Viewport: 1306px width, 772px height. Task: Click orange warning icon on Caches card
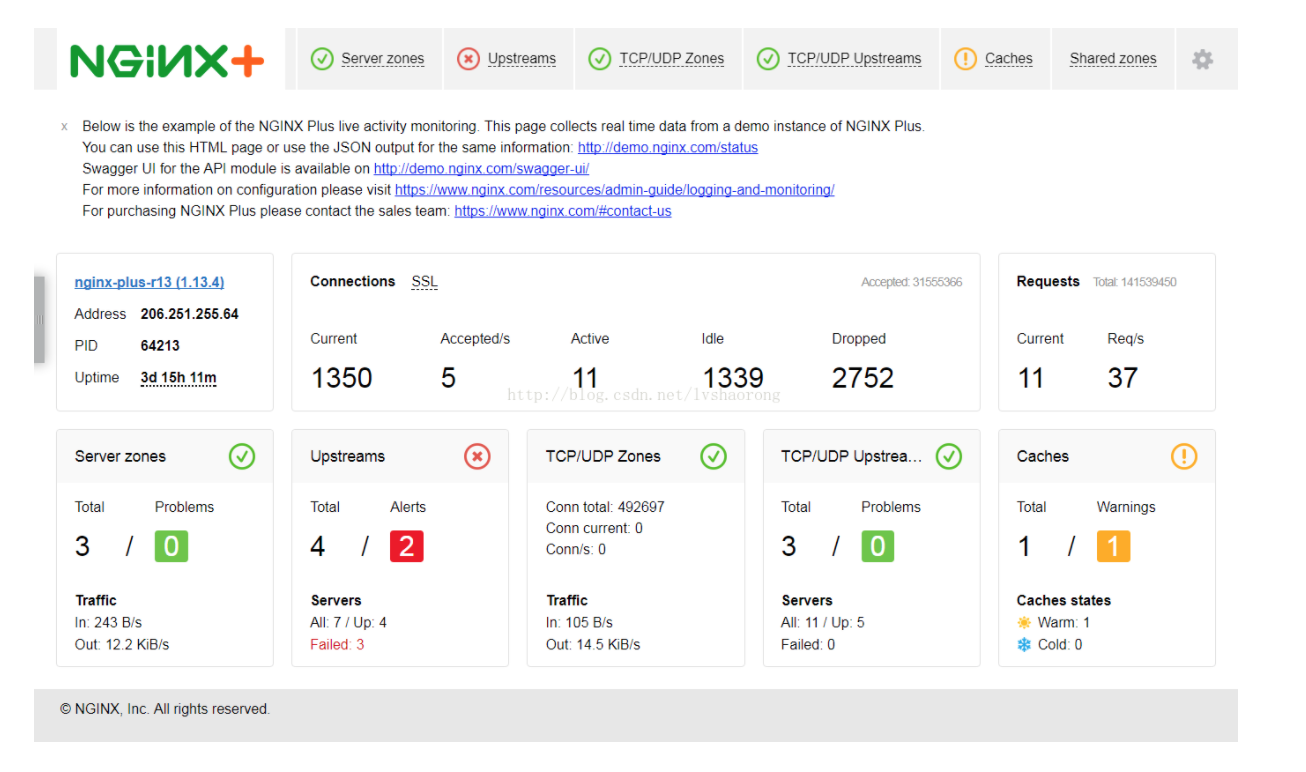point(1183,457)
